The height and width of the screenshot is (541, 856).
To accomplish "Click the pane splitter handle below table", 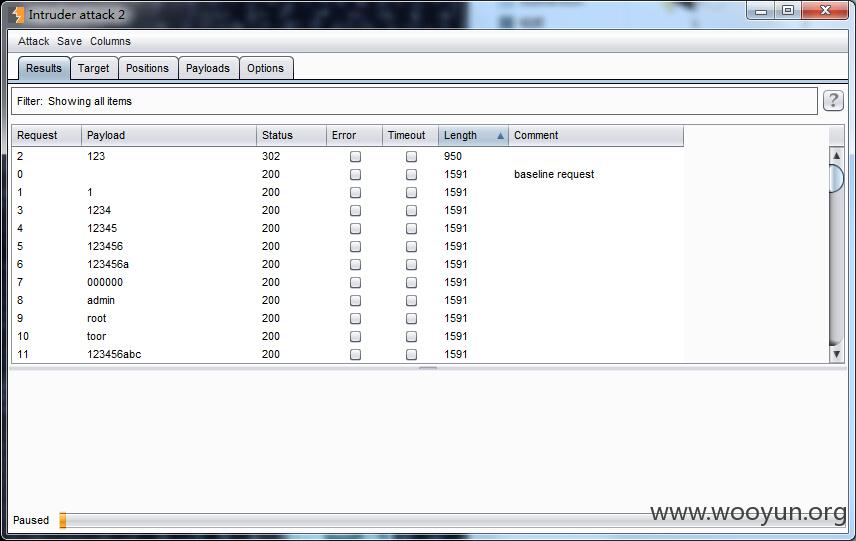I will point(428,368).
